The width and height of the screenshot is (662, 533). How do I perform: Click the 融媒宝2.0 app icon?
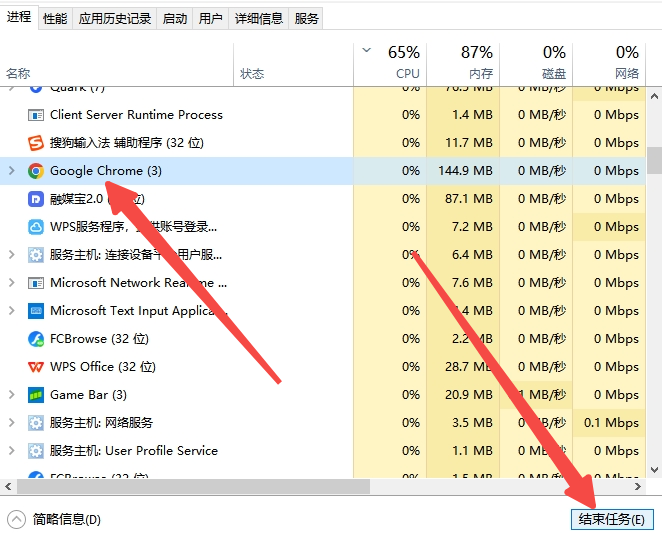tap(36, 199)
